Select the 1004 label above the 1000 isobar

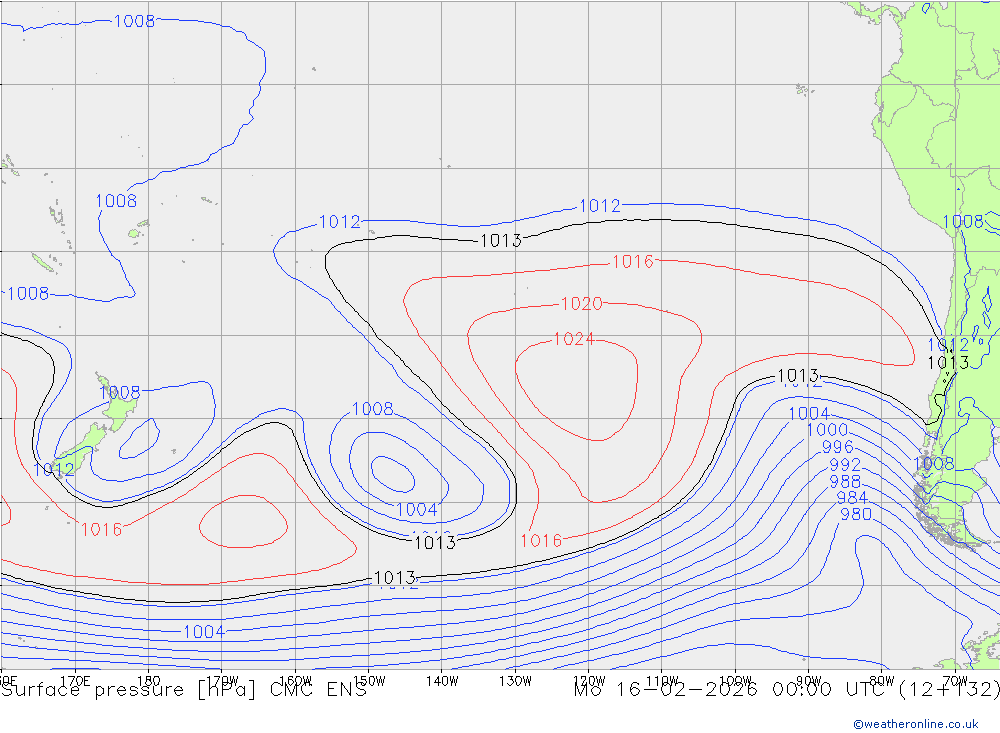pos(809,413)
